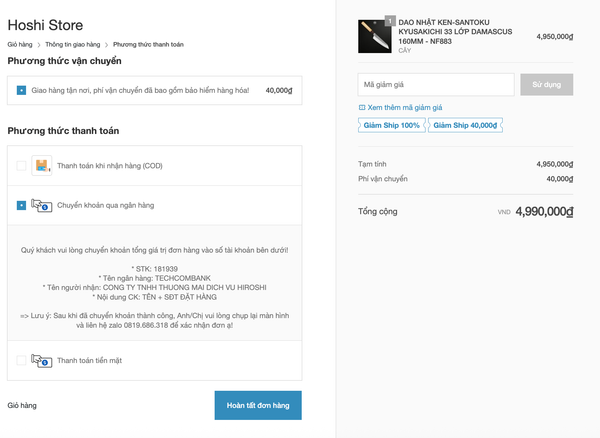Screen dimensions: 600x438
Task: Click the Damascus knife product thumbnail
Action: click(x=375, y=36)
